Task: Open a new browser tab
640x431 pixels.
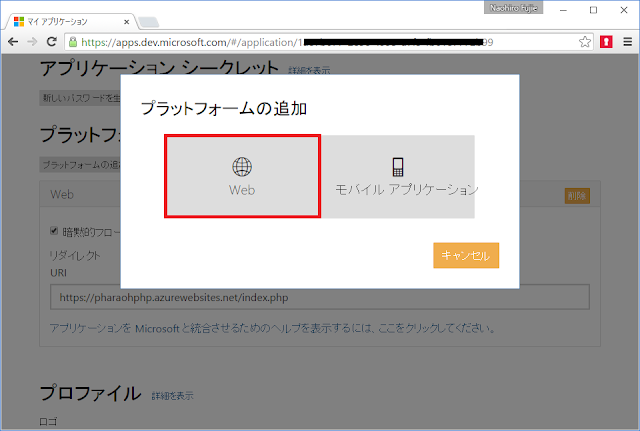Action: click(149, 22)
